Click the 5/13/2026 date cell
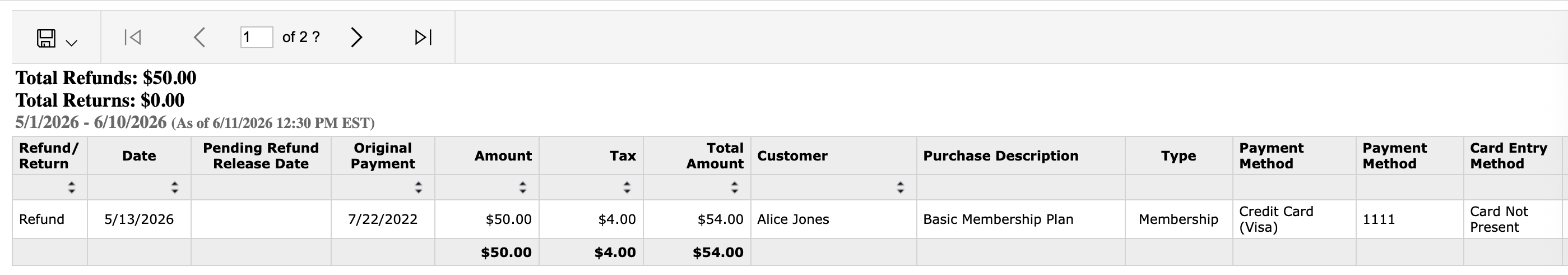This screenshot has height=275, width=1568. coord(139,219)
